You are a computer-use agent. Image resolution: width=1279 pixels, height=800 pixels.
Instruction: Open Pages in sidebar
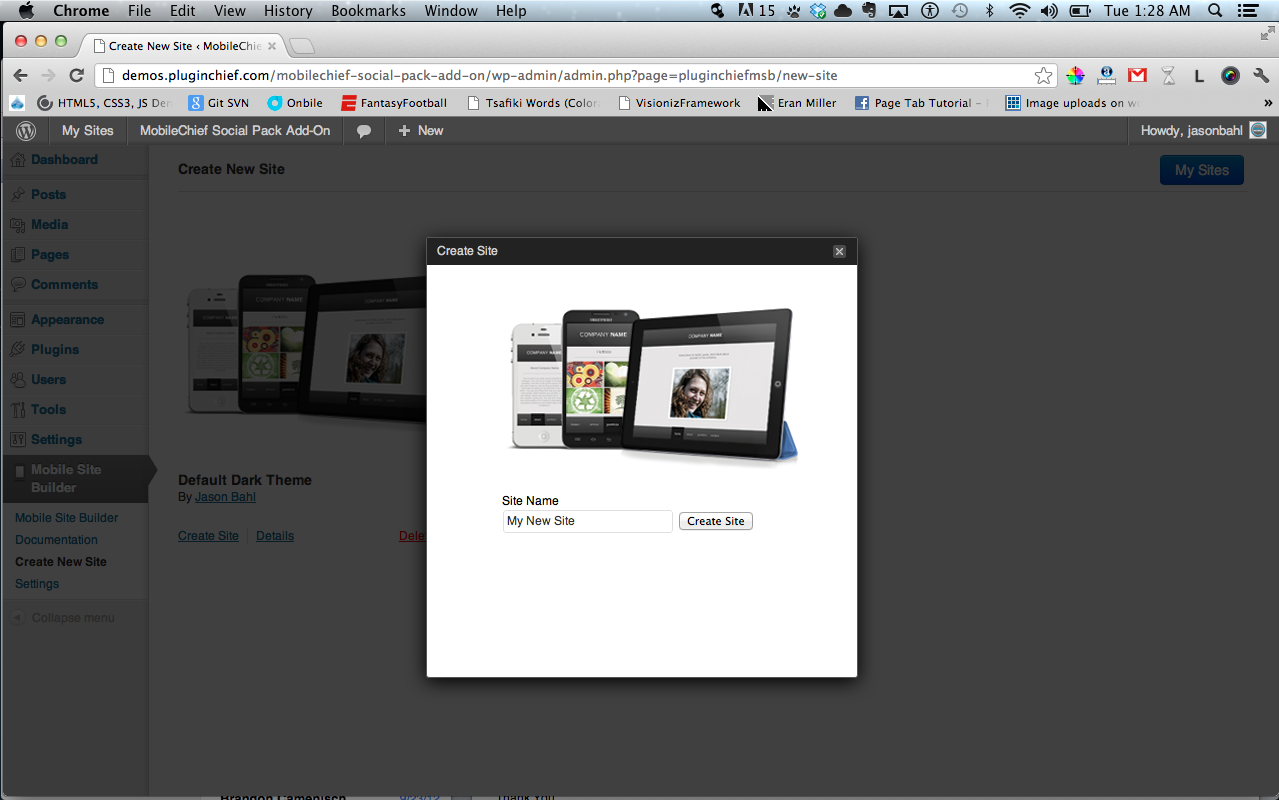coord(50,255)
